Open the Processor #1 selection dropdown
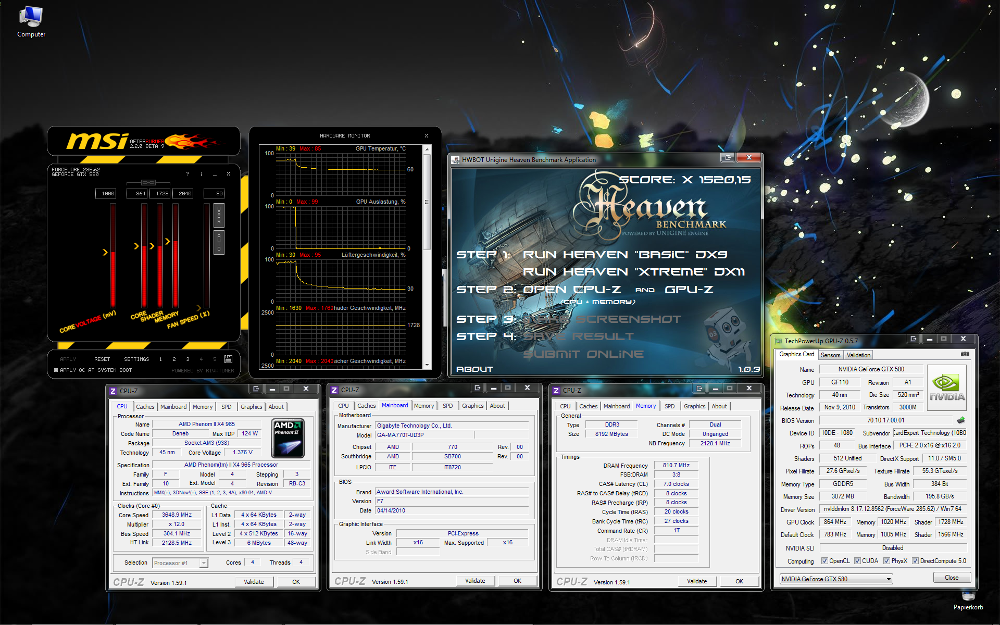This screenshot has height=625, width=1000. (180, 562)
